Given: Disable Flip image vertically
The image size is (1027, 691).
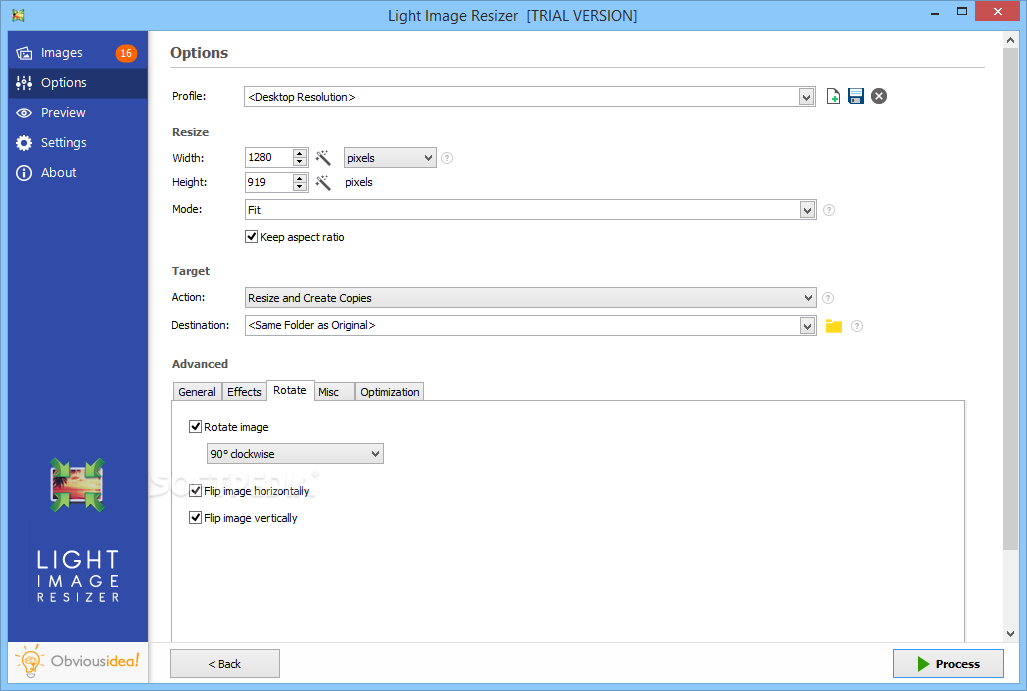Looking at the screenshot, I should click(195, 517).
